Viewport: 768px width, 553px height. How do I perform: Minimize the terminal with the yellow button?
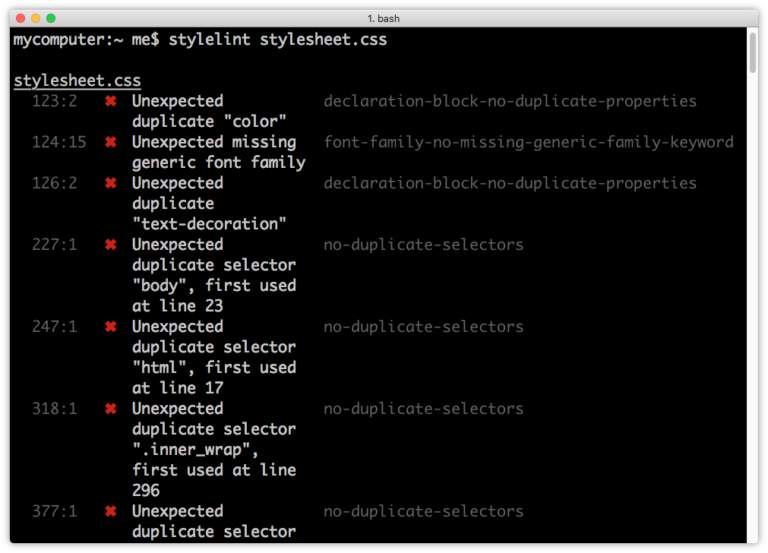[x=36, y=18]
